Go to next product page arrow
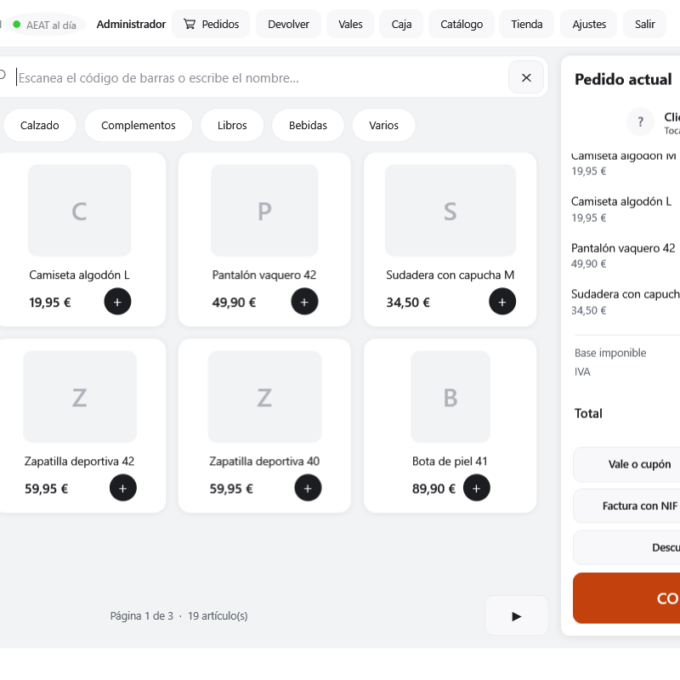680x680 pixels. (x=517, y=616)
